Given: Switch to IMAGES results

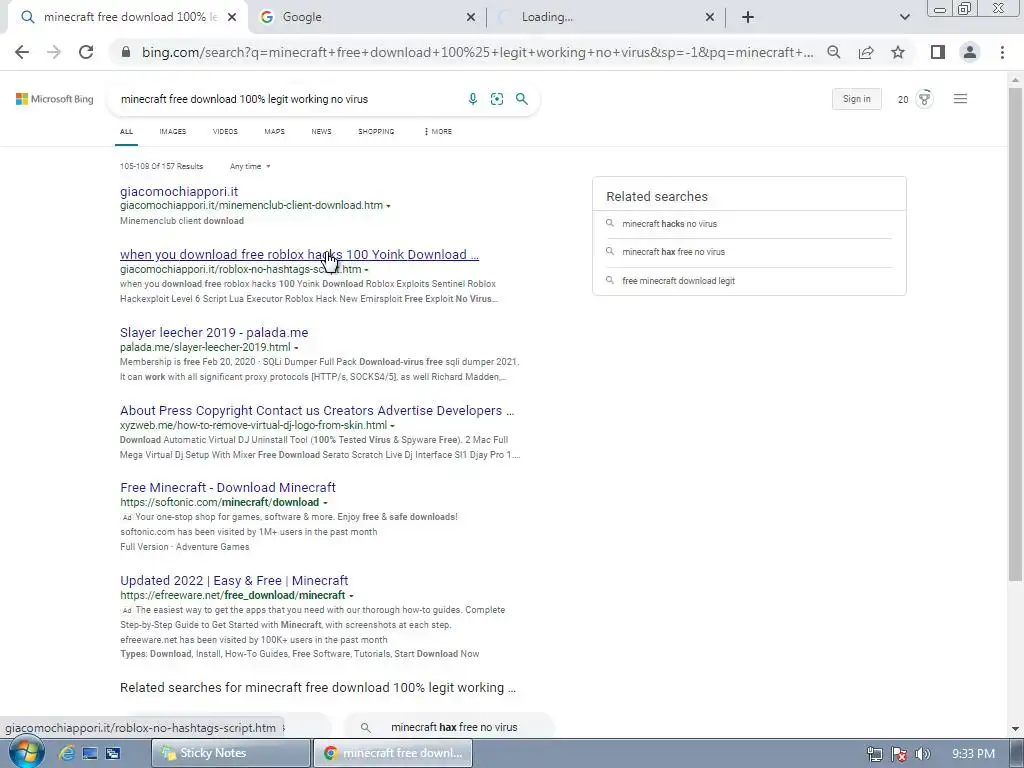Looking at the screenshot, I should (172, 131).
